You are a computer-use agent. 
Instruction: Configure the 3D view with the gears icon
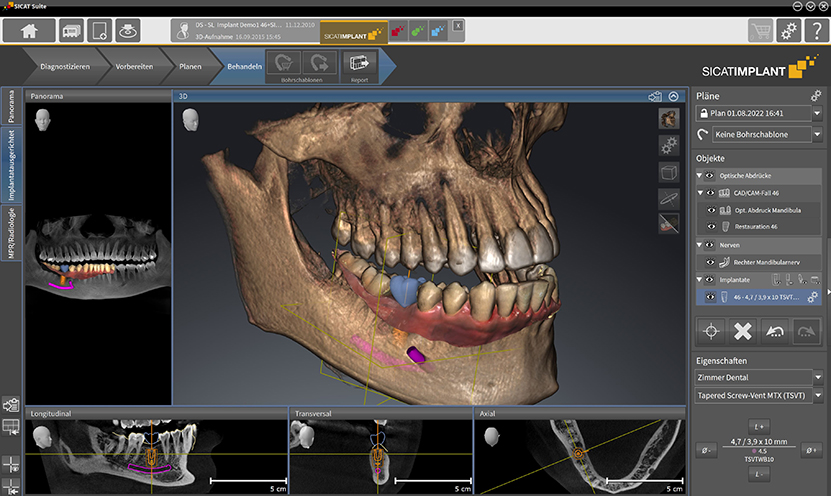[x=669, y=145]
